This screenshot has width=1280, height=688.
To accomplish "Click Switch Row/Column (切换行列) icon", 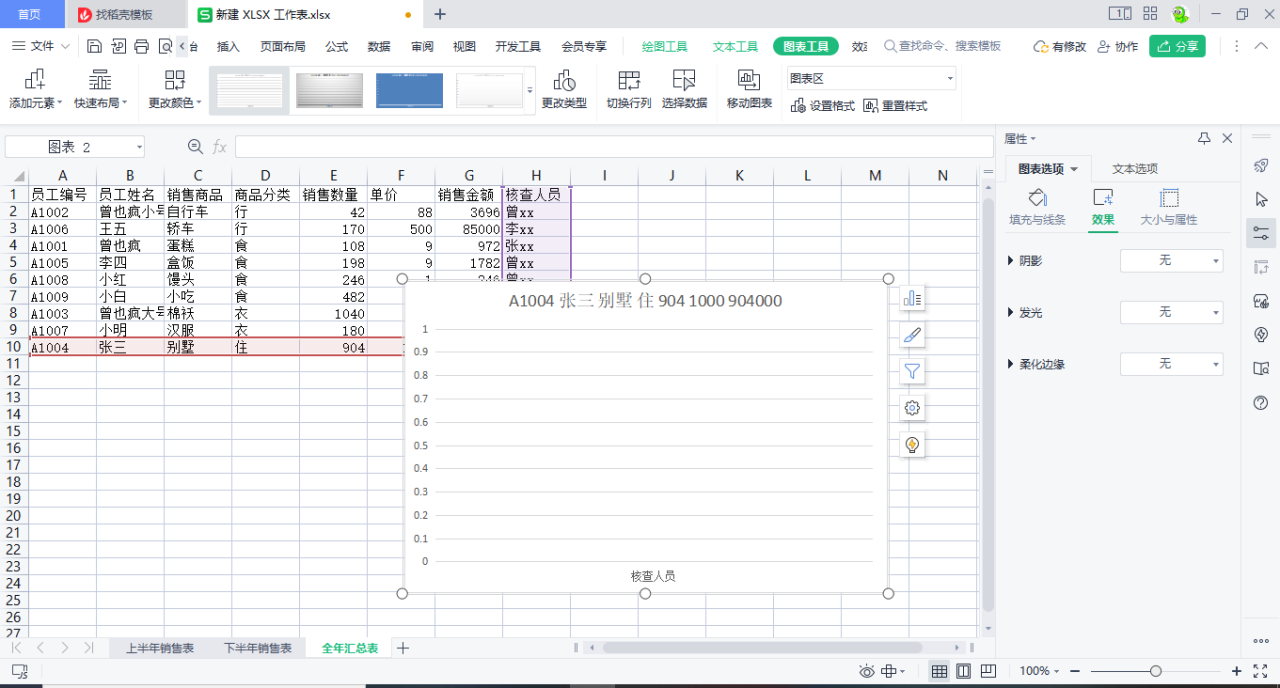I will 629,90.
